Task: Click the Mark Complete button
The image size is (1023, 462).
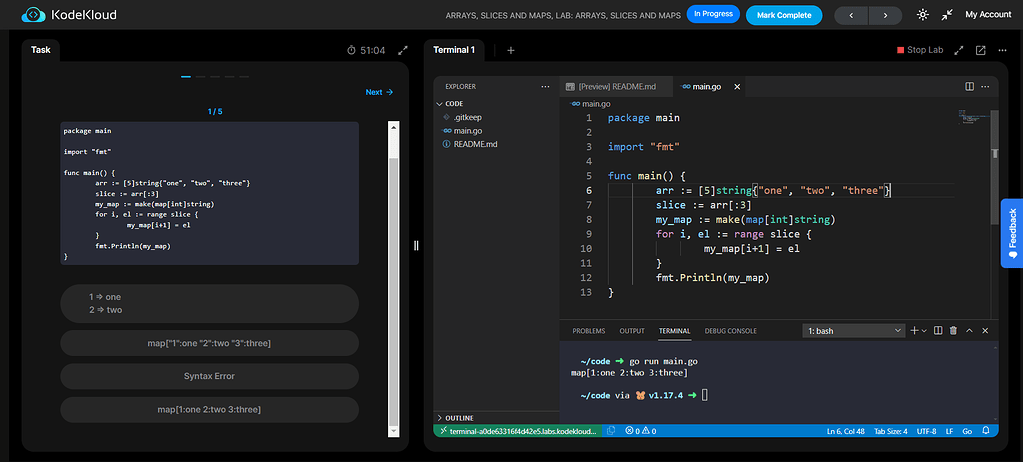Action: coord(784,15)
